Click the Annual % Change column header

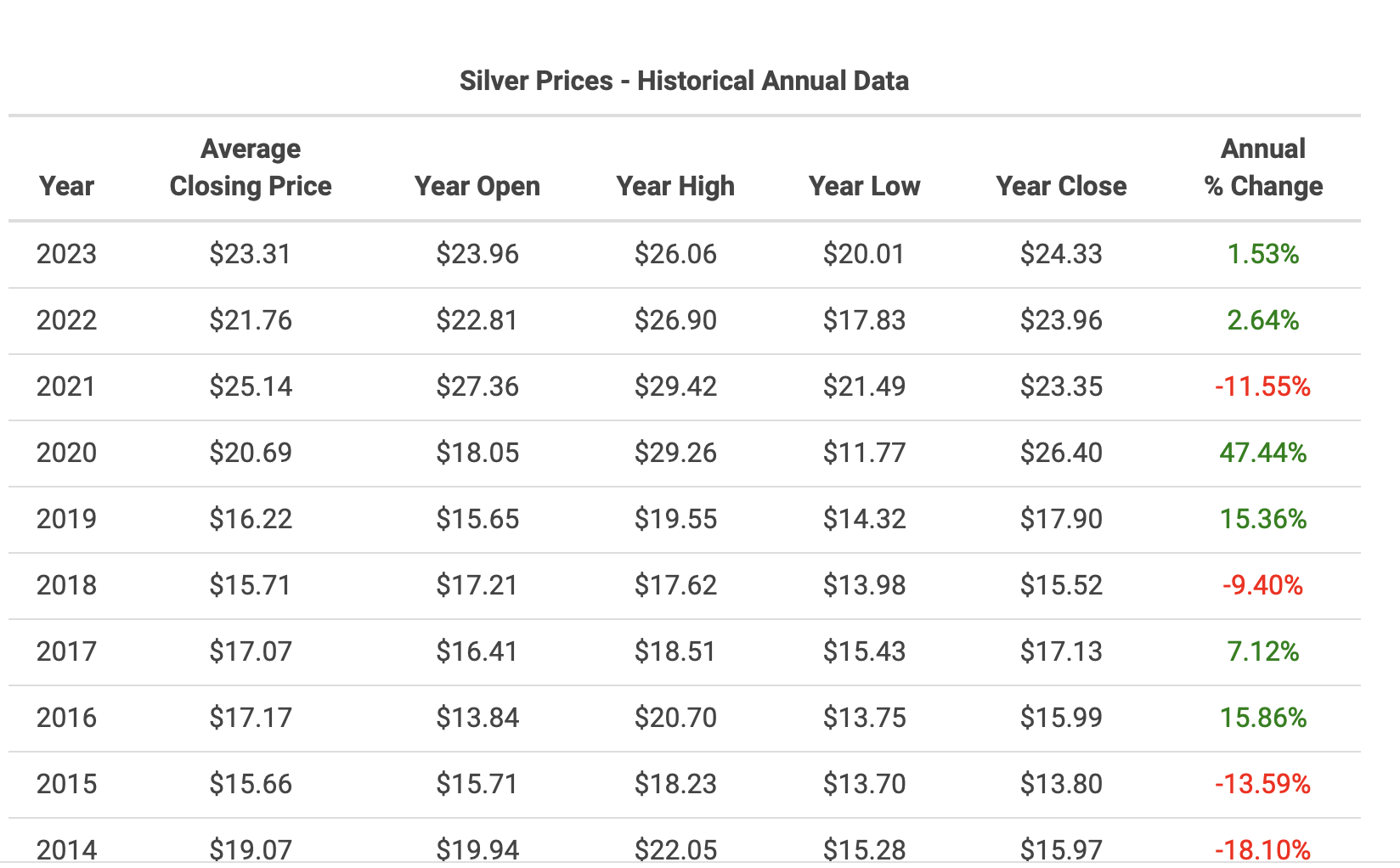(x=1263, y=167)
